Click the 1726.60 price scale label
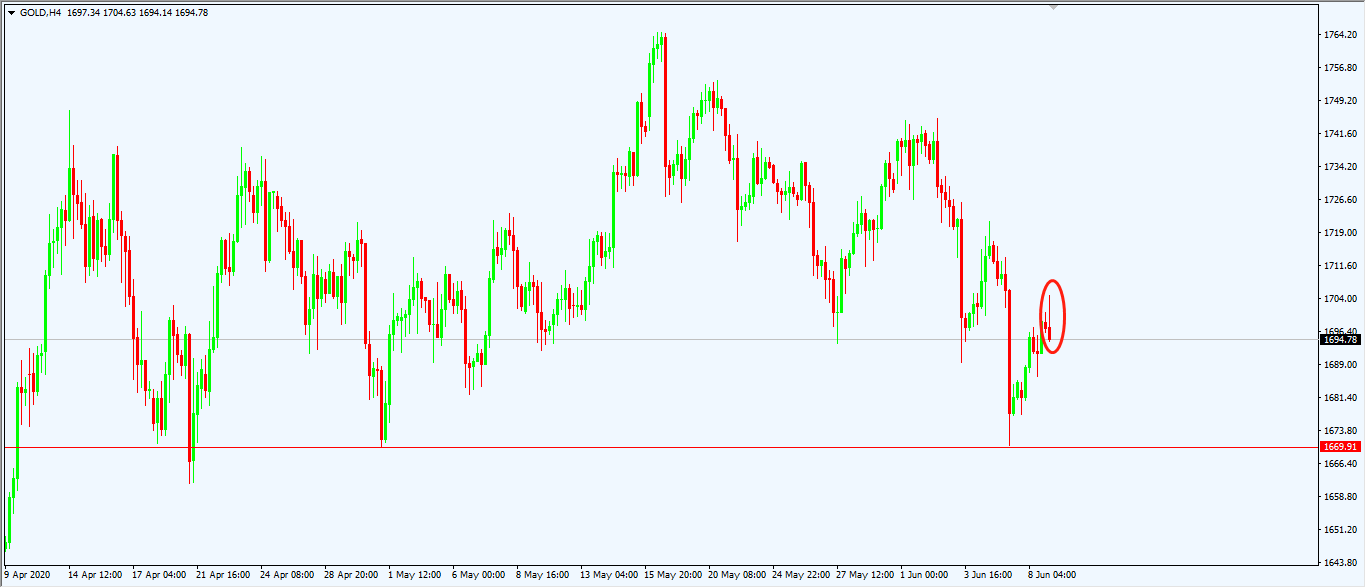 (1340, 200)
